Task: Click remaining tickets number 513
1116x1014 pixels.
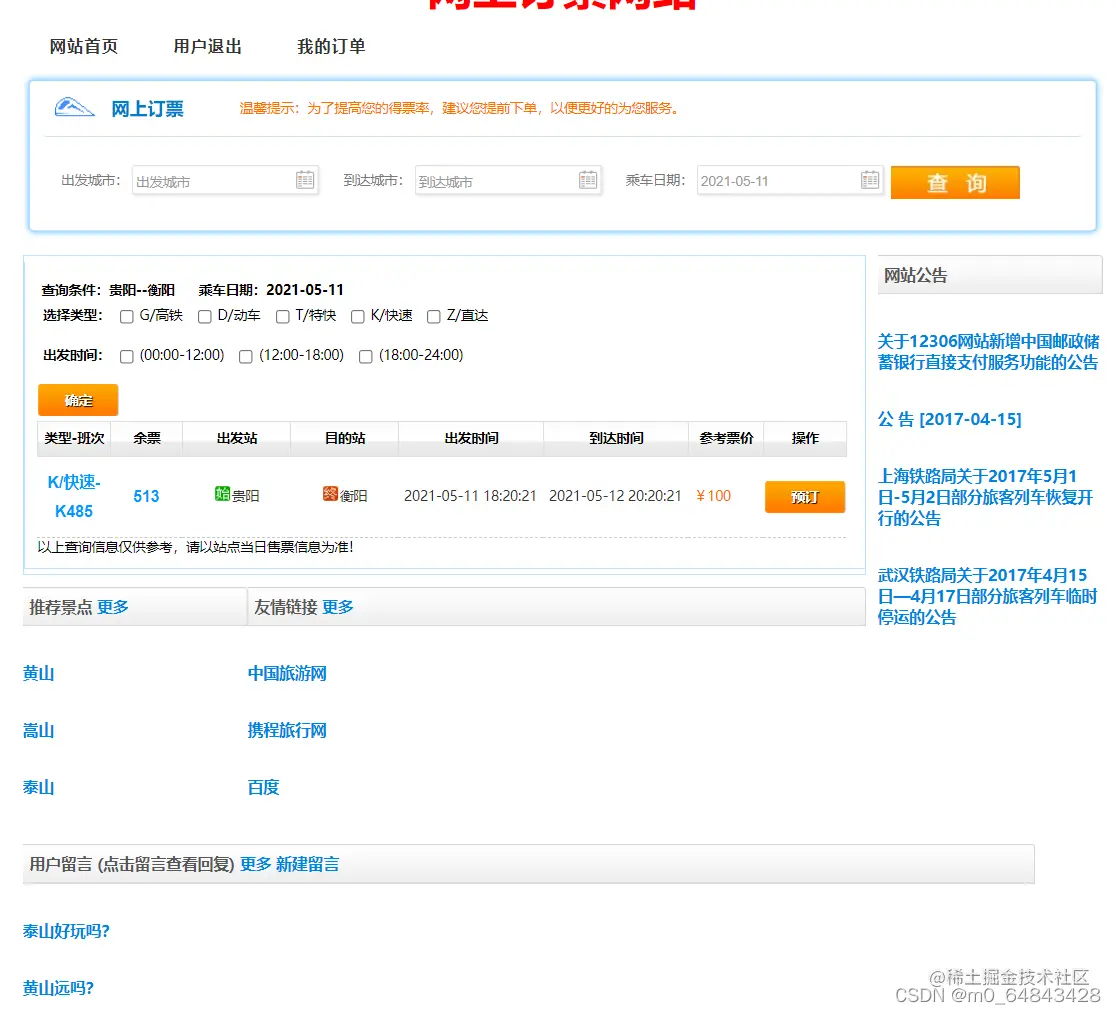Action: pyautogui.click(x=147, y=497)
